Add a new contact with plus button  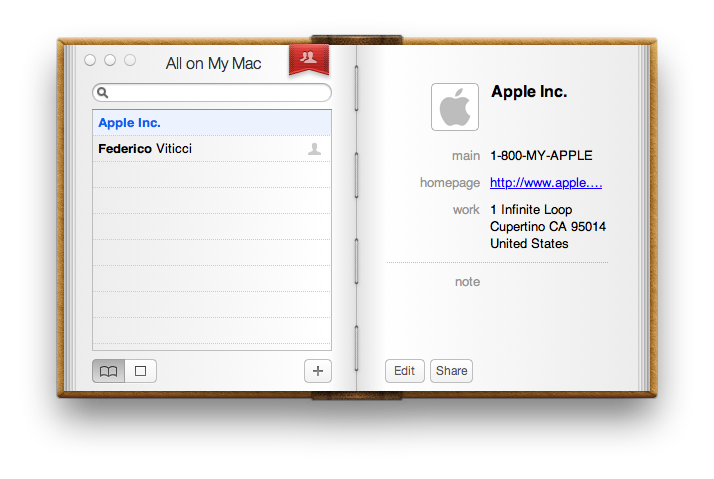click(318, 371)
